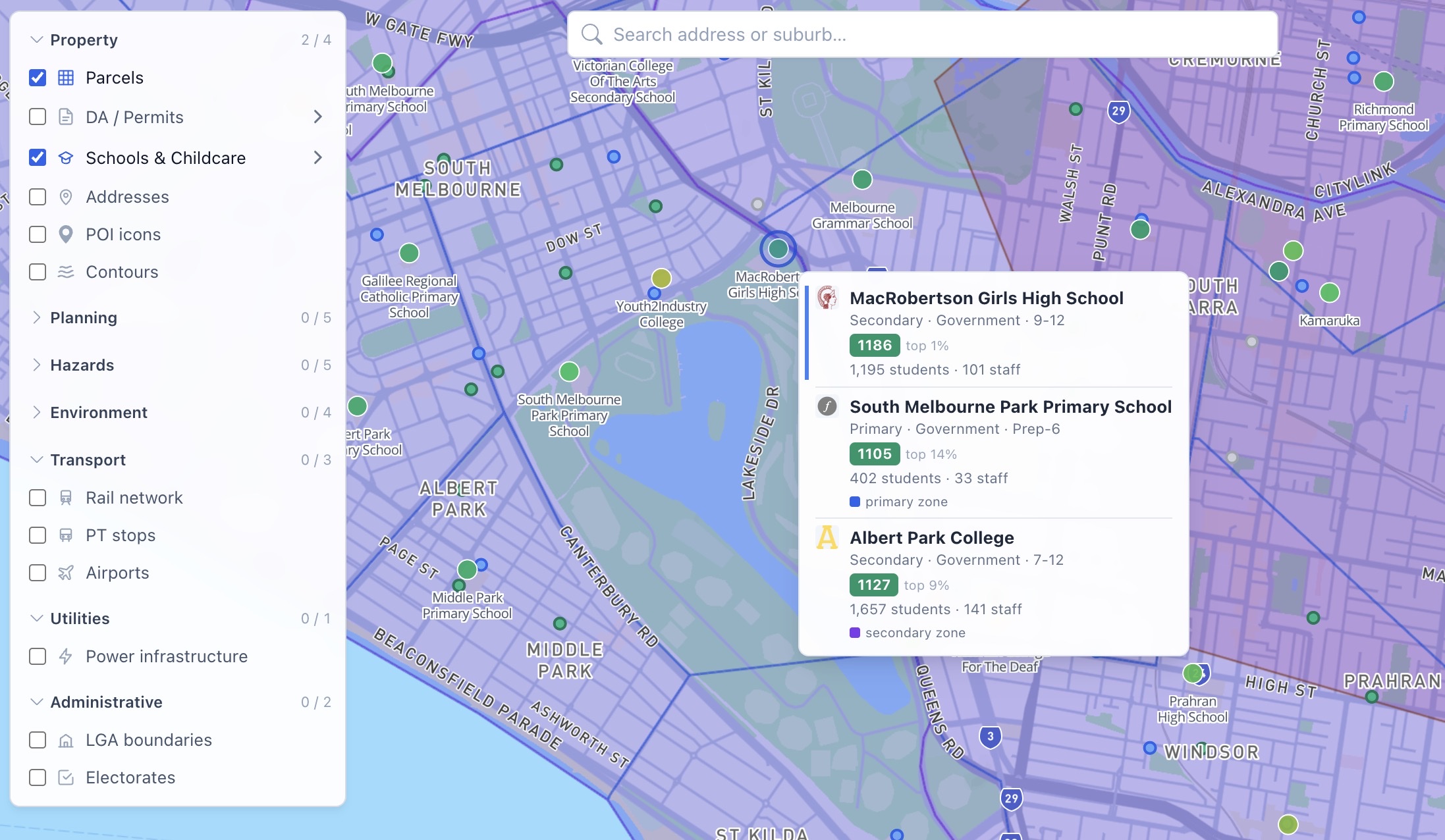This screenshot has width=1445, height=840.
Task: Check the Power infrastructure checkbox
Action: pyautogui.click(x=38, y=656)
